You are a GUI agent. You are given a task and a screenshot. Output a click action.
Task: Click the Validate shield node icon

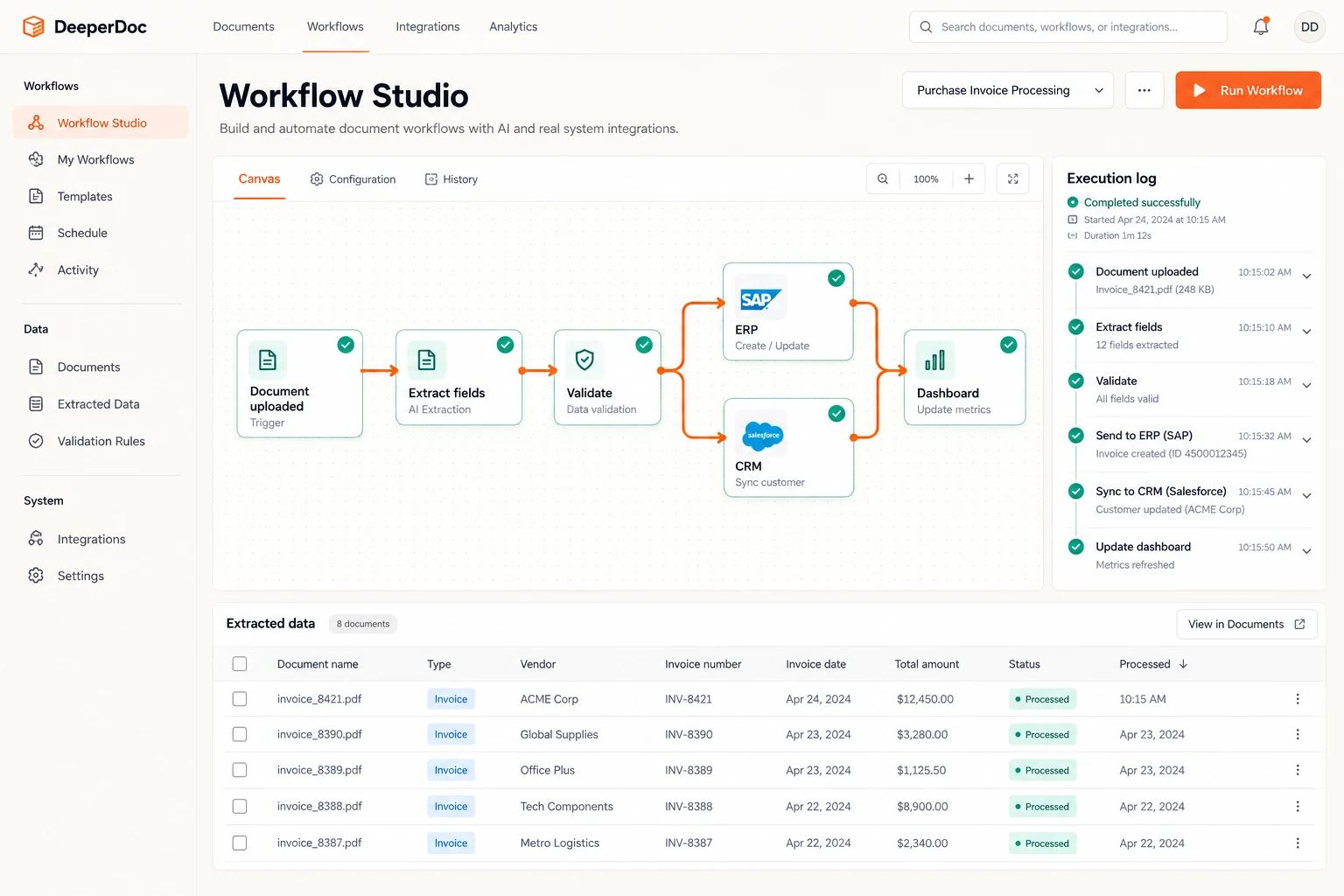pos(584,360)
